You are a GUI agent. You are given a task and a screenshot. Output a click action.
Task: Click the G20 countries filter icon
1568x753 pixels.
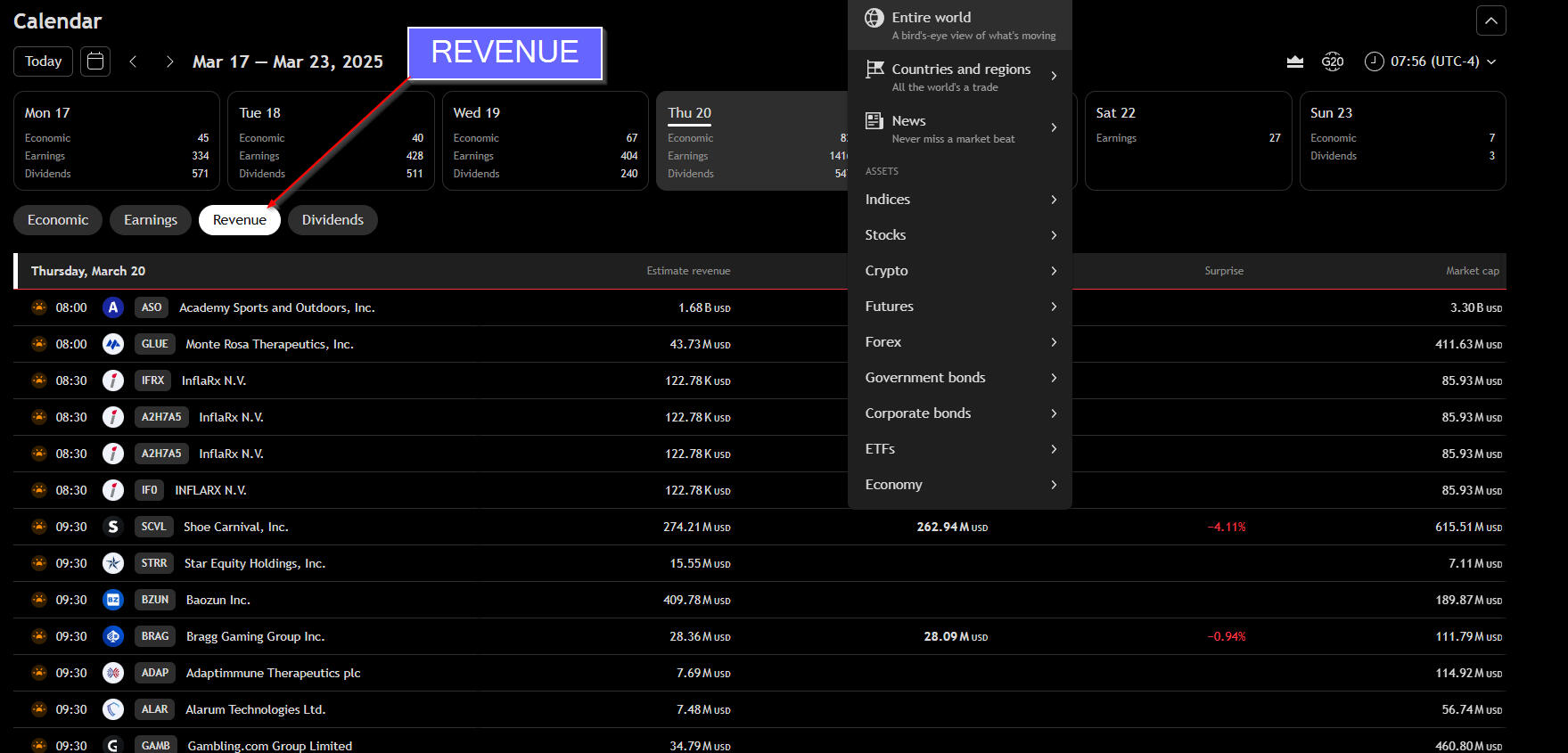pyautogui.click(x=1332, y=61)
